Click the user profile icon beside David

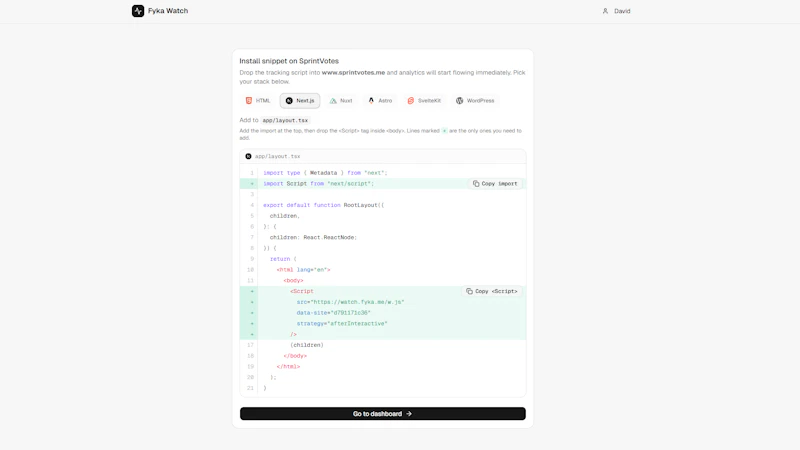click(605, 11)
